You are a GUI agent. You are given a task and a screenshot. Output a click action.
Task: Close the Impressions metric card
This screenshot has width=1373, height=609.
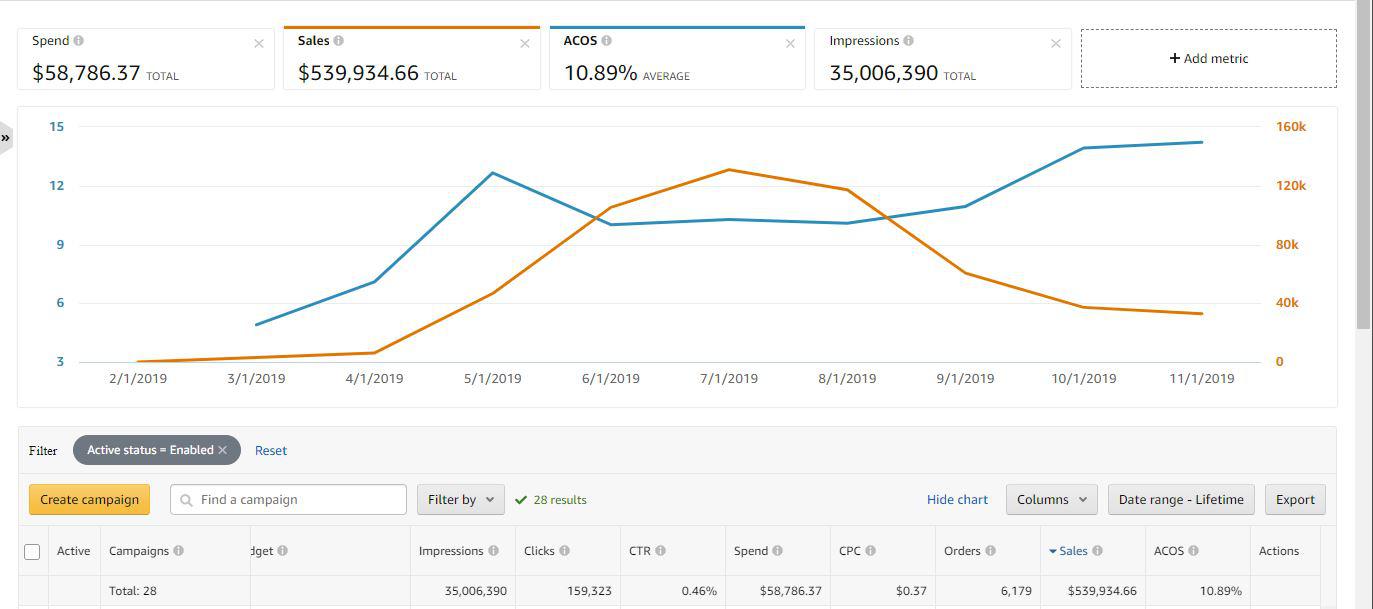[x=1055, y=43]
